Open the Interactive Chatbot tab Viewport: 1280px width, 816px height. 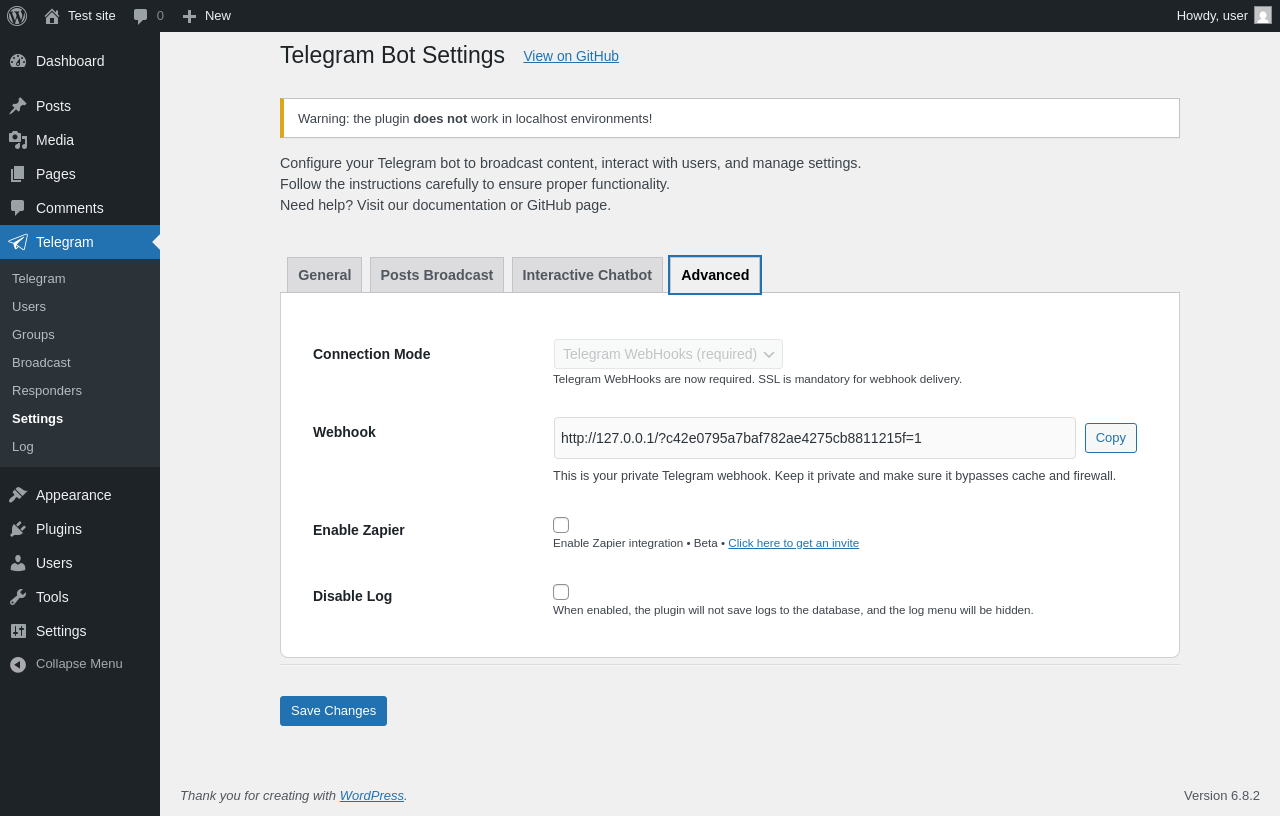(587, 275)
